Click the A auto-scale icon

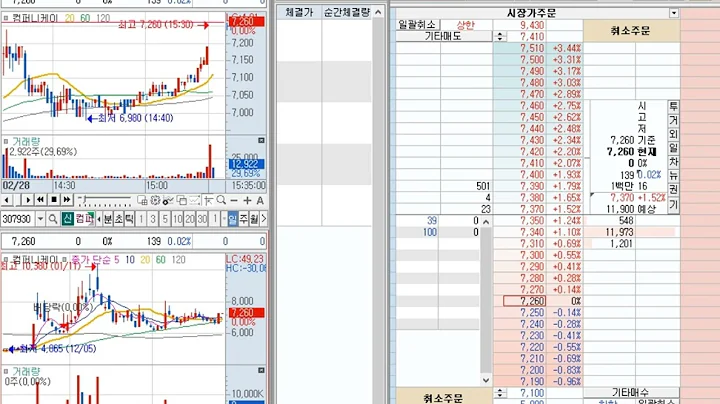coord(260,201)
